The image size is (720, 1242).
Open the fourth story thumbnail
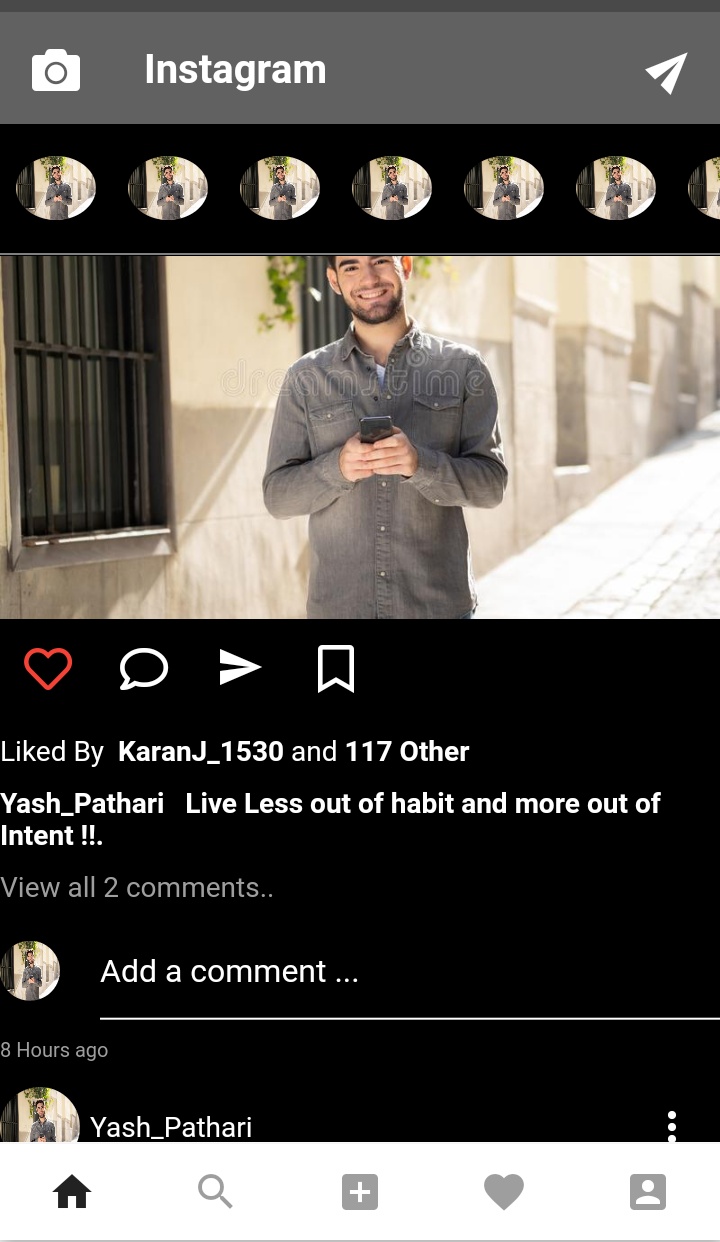point(392,188)
